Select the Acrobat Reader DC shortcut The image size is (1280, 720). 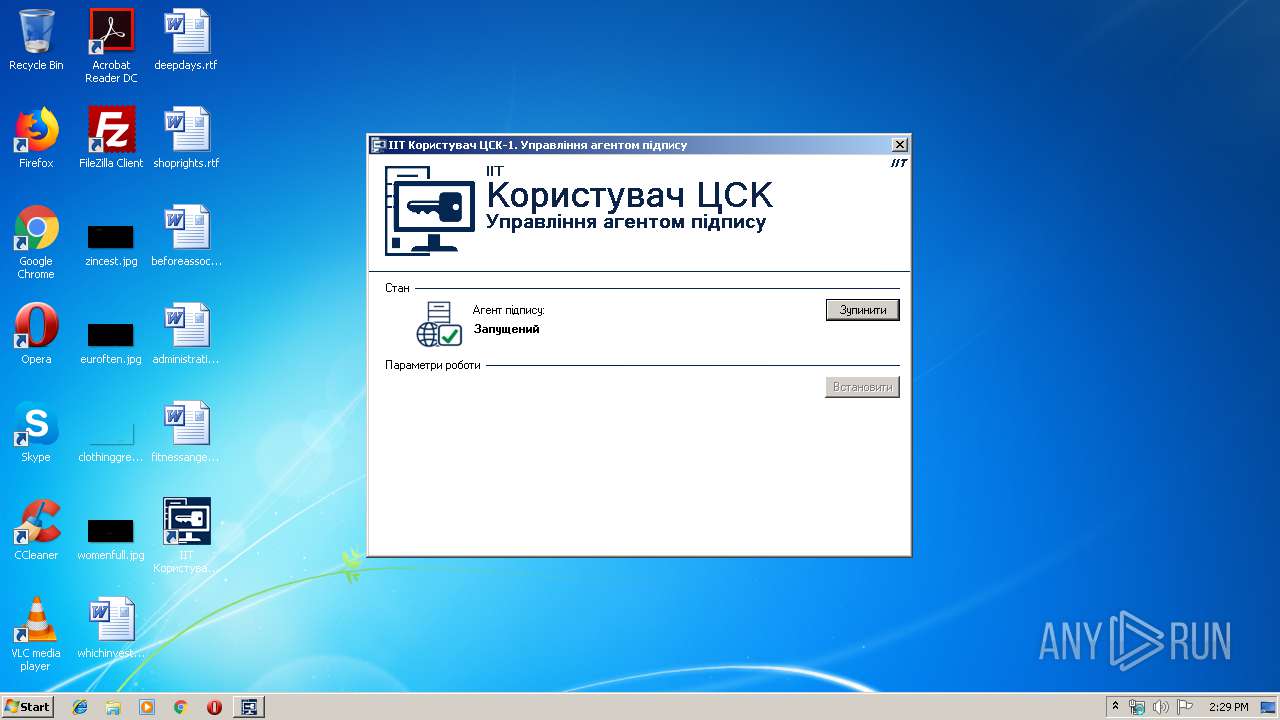(111, 46)
